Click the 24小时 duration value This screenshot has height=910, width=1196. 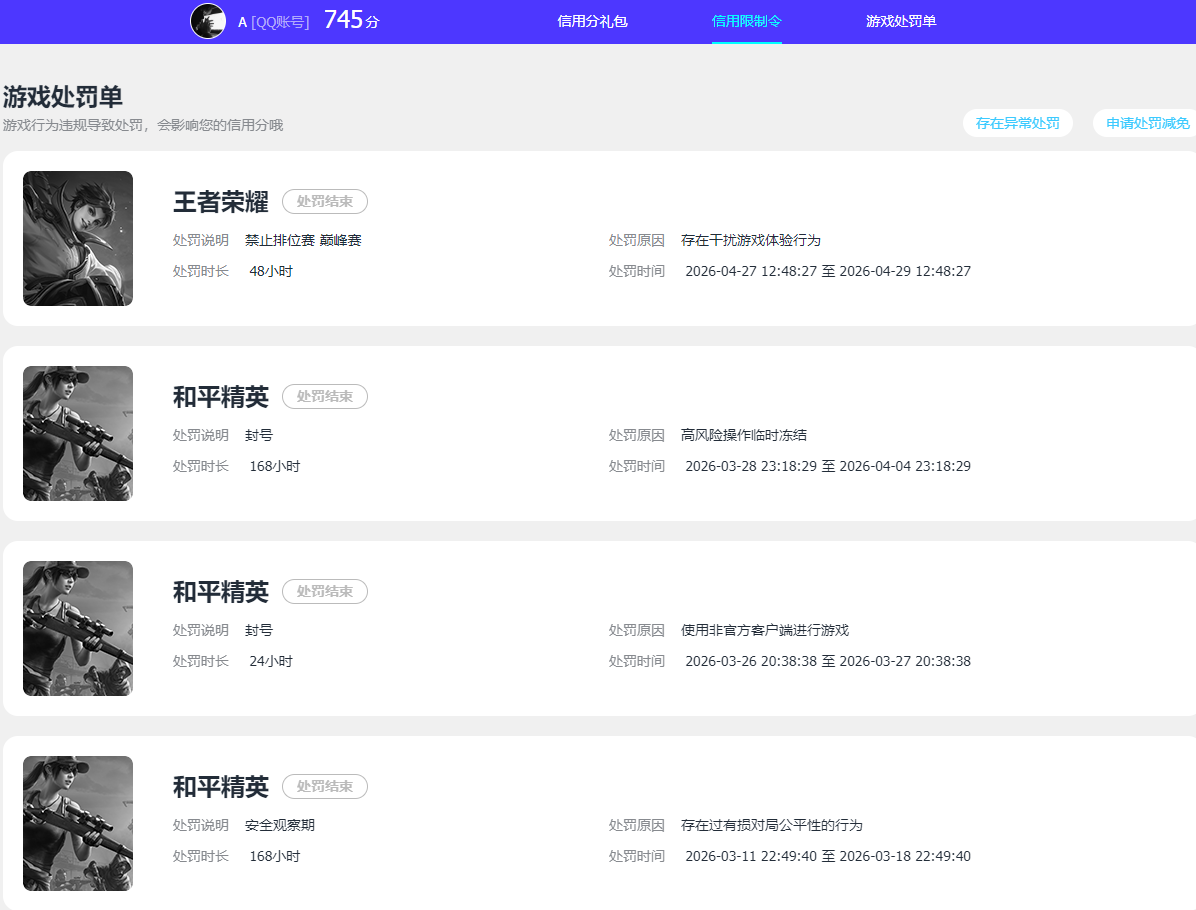pos(271,661)
